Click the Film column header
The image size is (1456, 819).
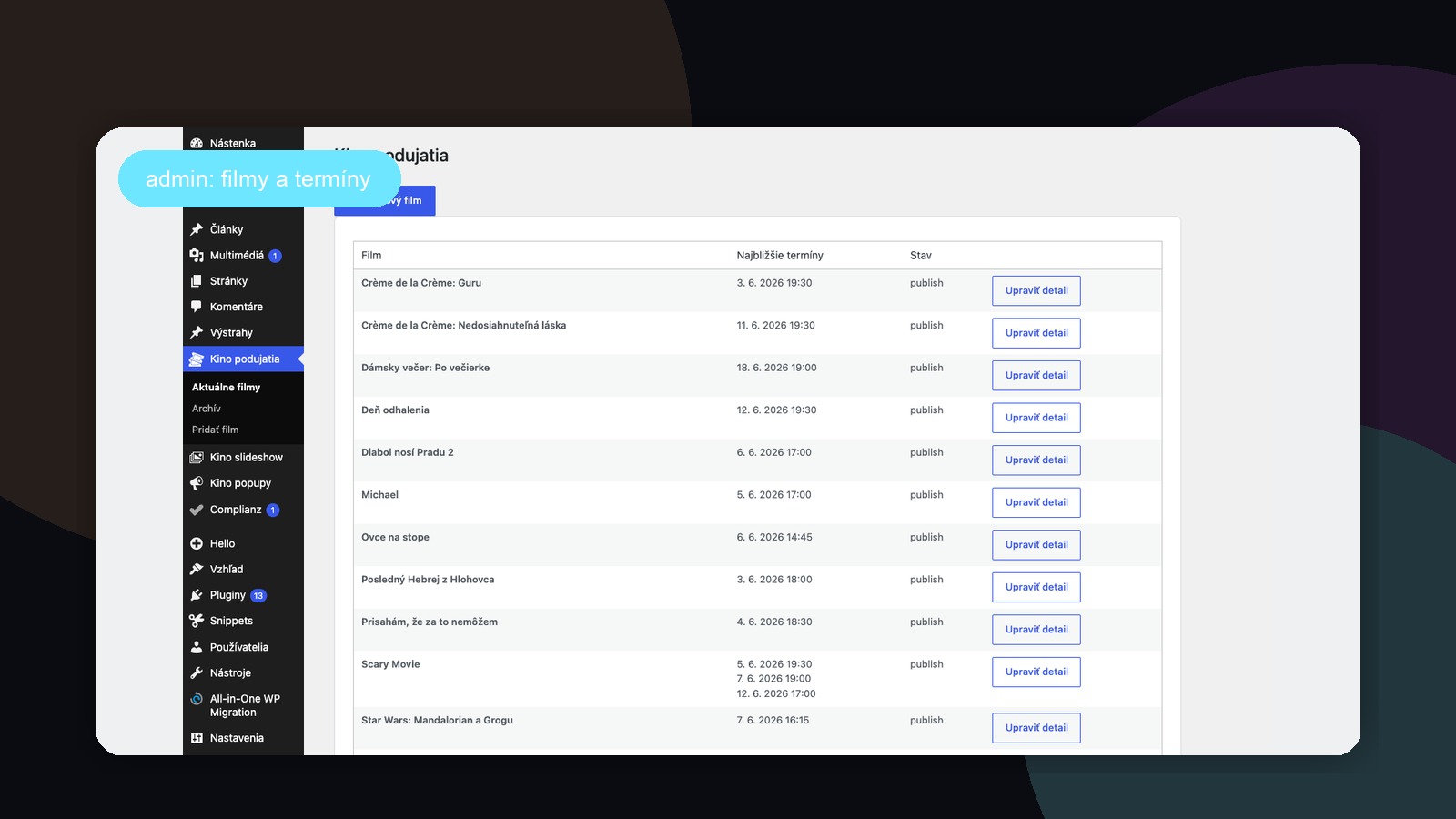pyautogui.click(x=371, y=256)
